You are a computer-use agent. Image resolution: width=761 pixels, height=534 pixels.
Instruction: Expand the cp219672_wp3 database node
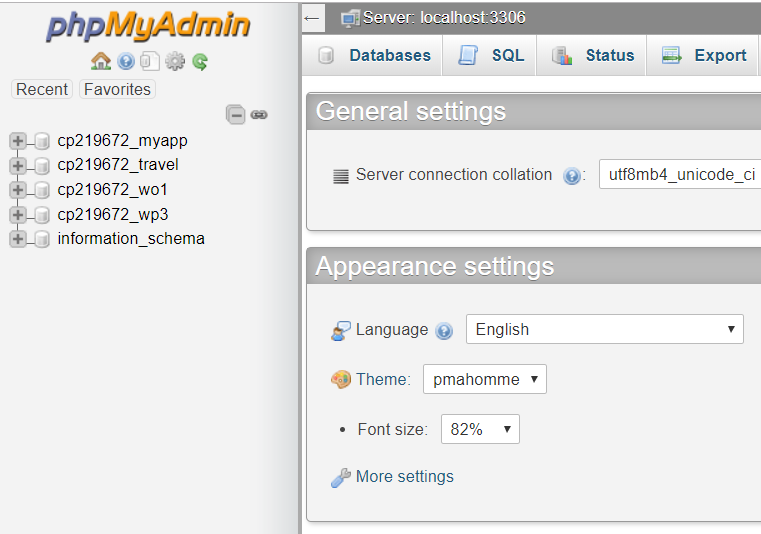coord(17,214)
